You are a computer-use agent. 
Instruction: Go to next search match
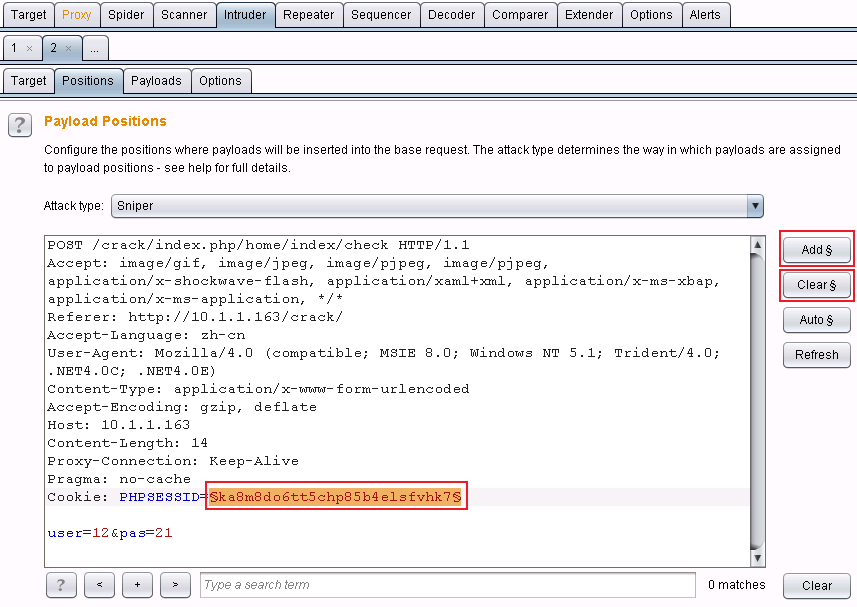click(x=175, y=585)
